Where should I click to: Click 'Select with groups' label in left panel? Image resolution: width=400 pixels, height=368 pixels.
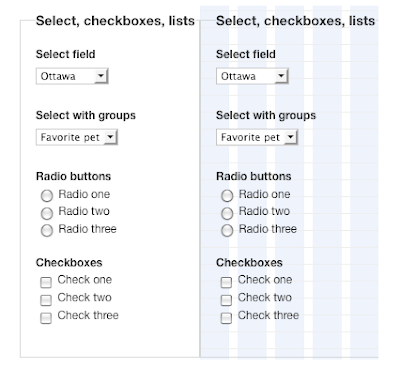click(86, 116)
